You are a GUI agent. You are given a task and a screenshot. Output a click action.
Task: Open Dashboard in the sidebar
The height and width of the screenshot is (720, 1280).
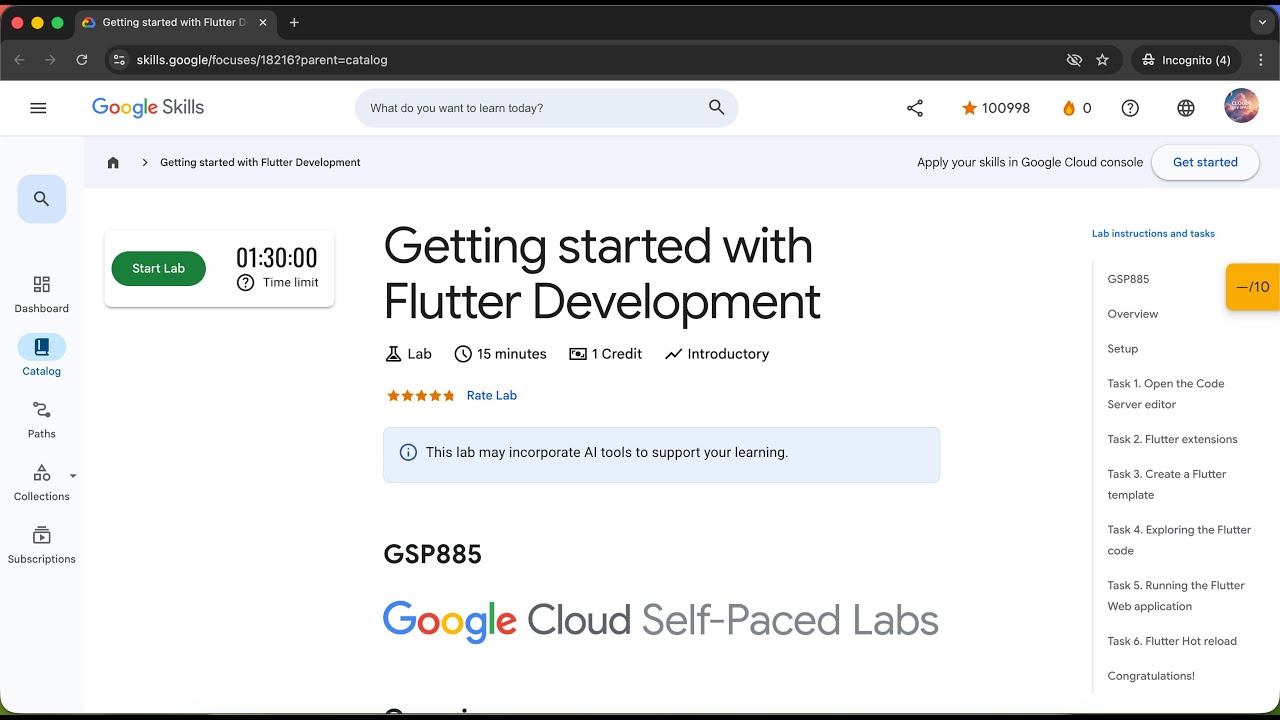[42, 295]
